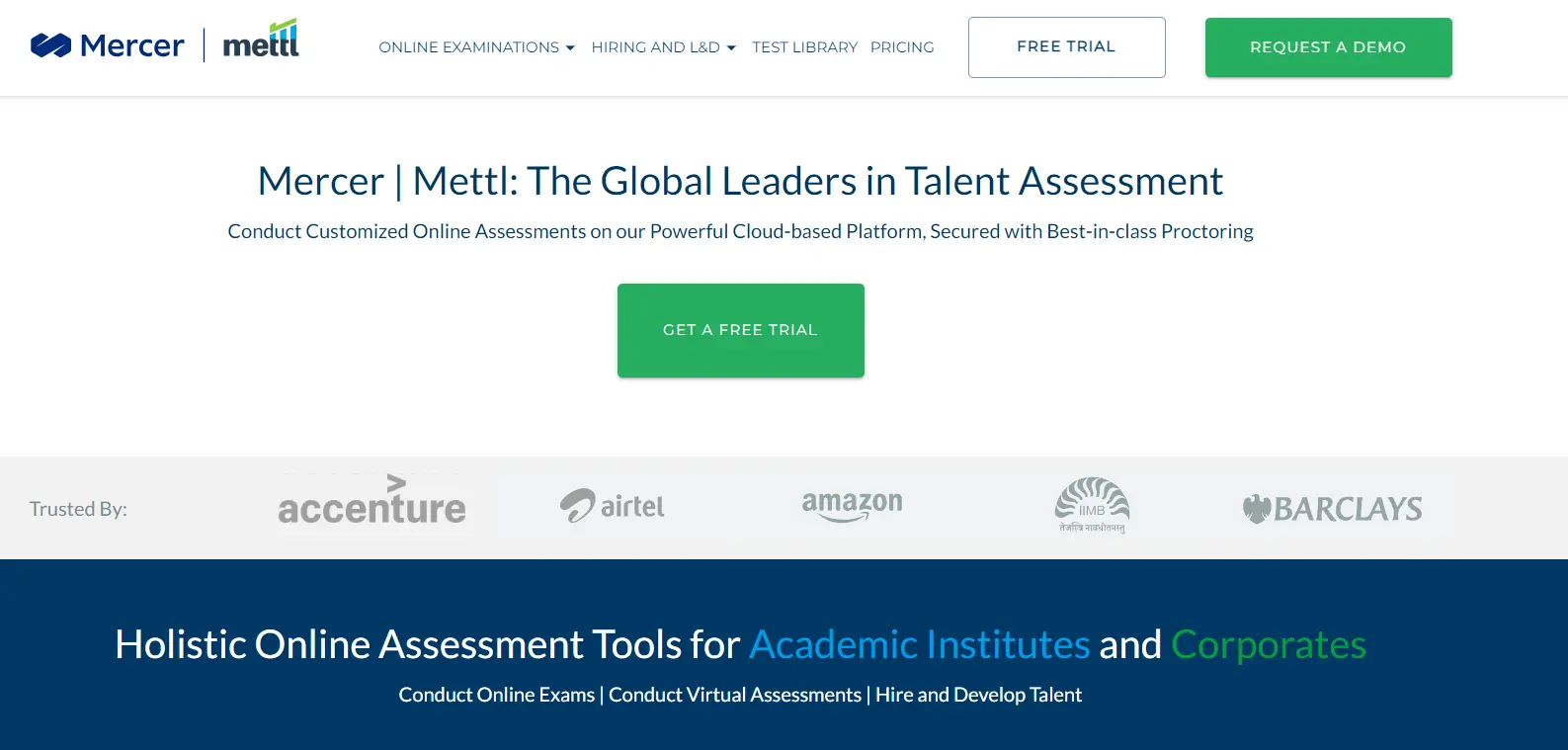Click the IIMB logo in the trusted-by strip
This screenshot has height=750, width=1568.
[x=1092, y=505]
